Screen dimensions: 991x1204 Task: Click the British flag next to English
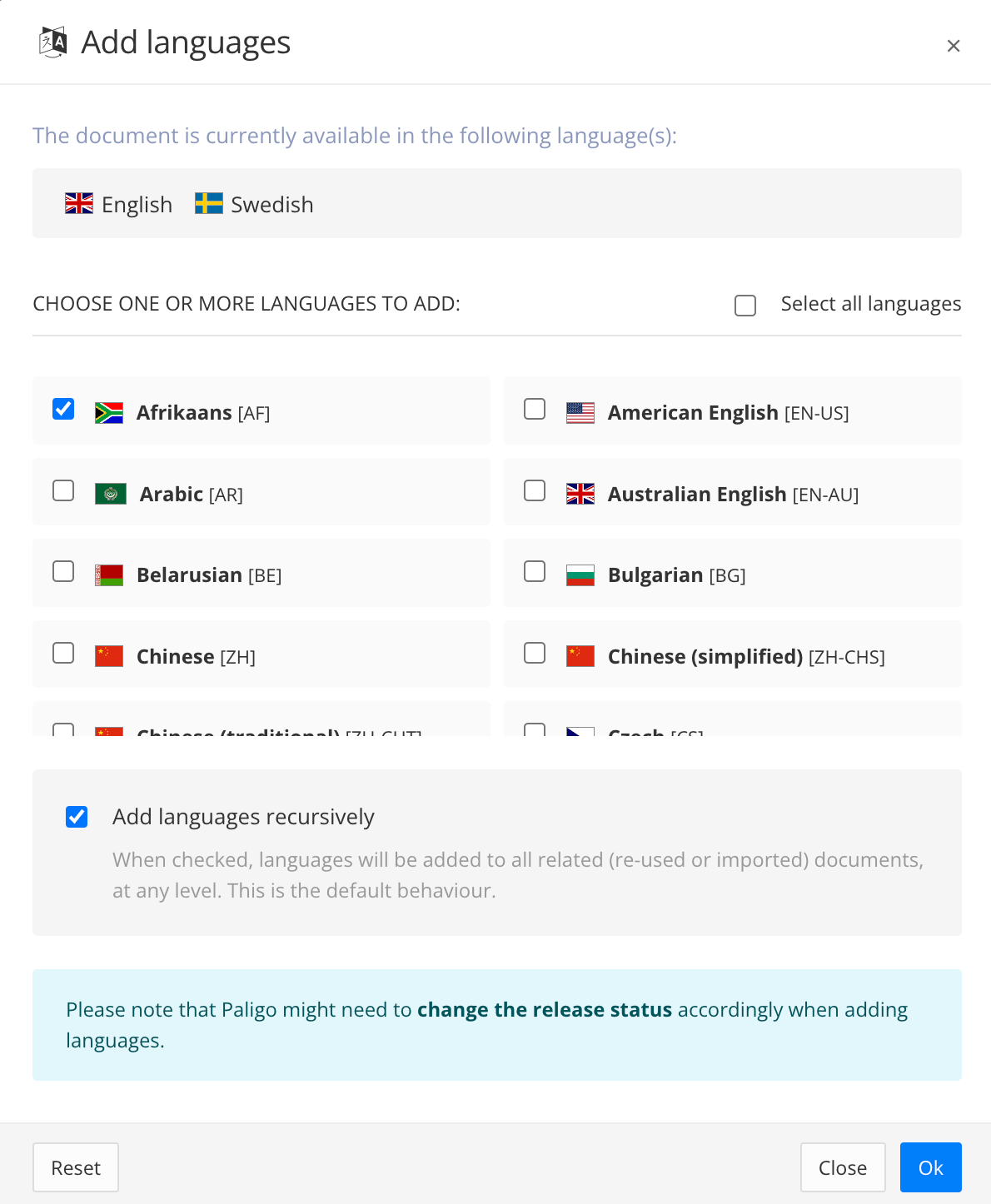point(78,202)
